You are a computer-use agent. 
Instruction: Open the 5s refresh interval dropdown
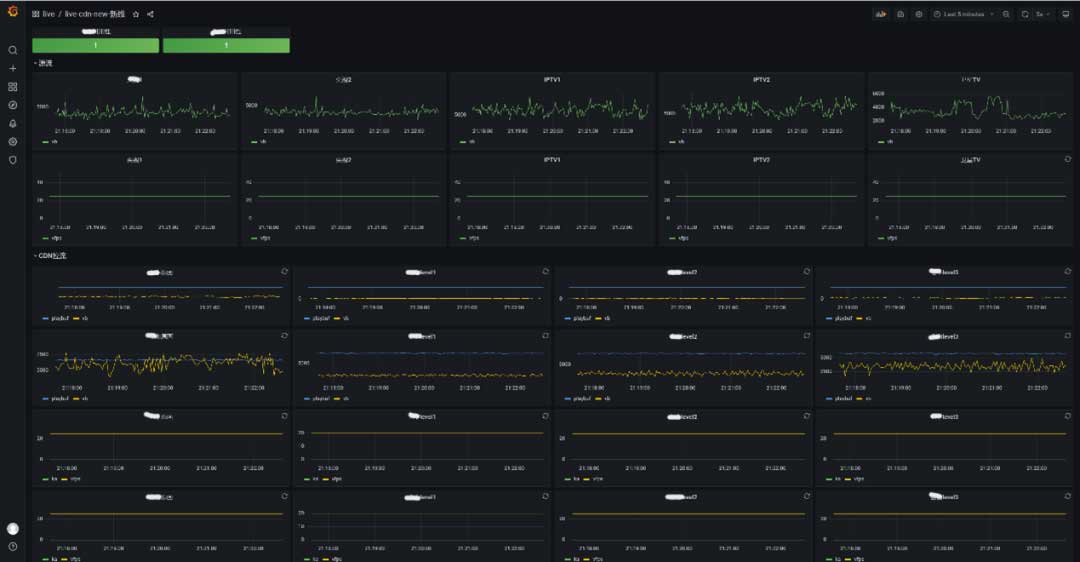coord(1043,14)
